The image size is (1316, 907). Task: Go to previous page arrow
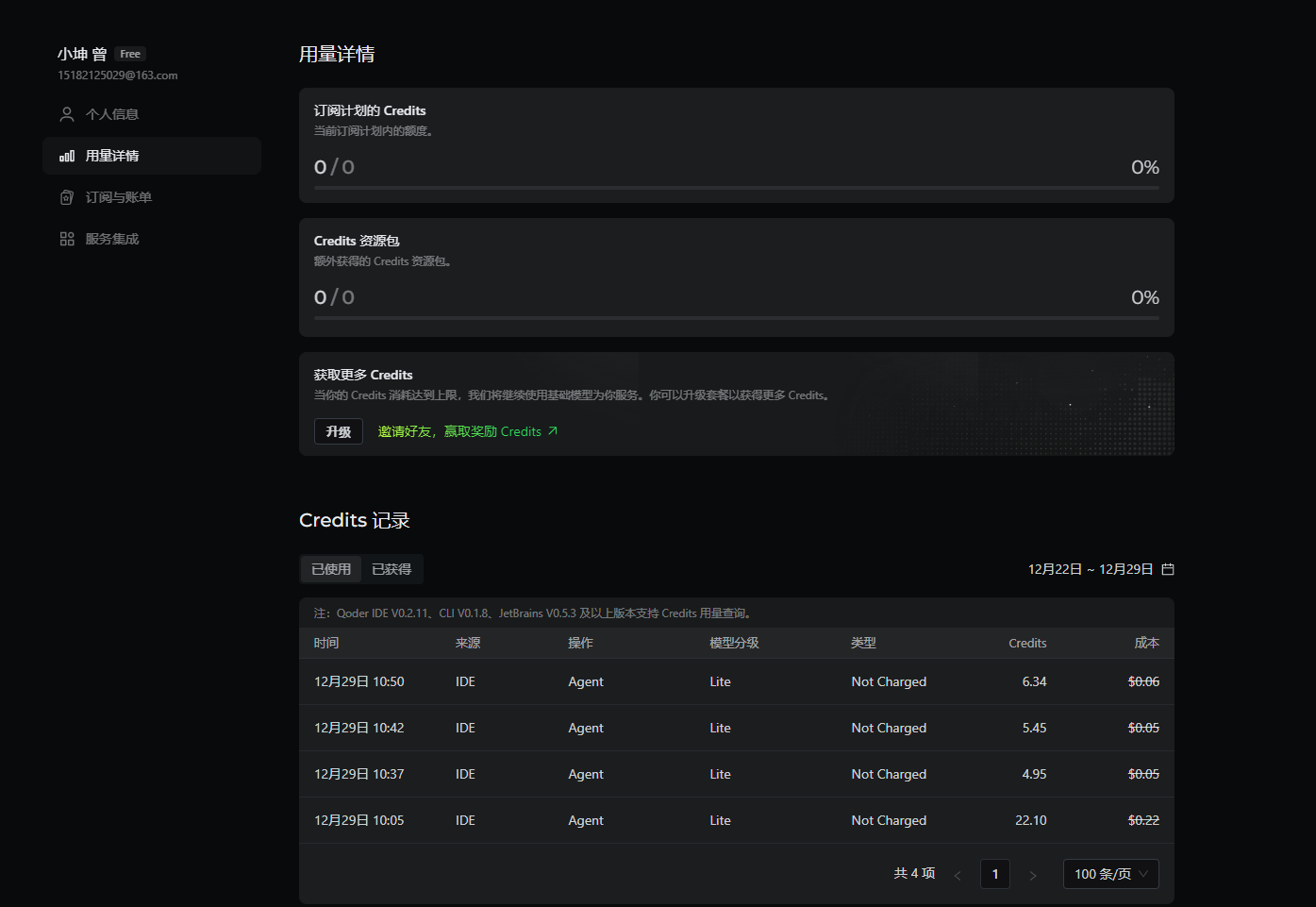[x=958, y=875]
